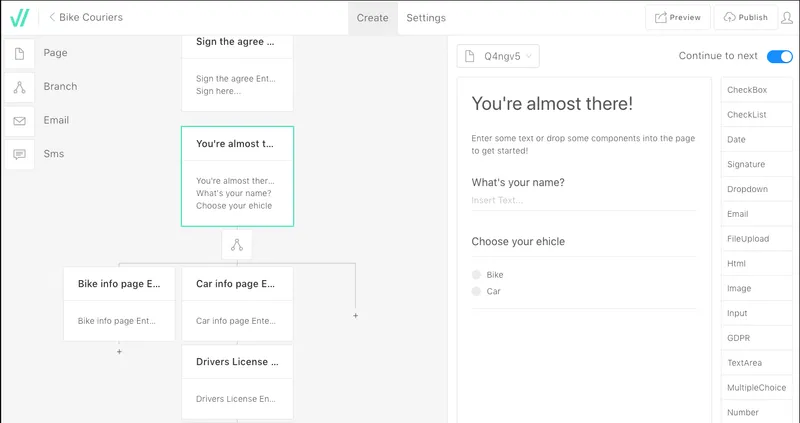The image size is (800, 423).
Task: Open the Q4ngv5 page dropdown
Action: [498, 56]
